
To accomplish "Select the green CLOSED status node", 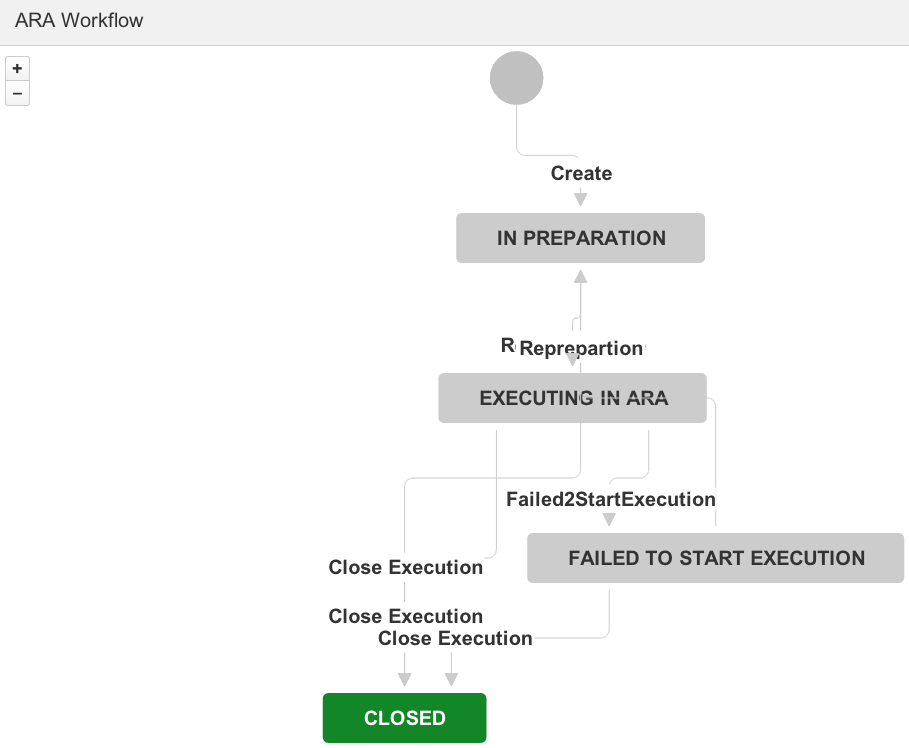I will click(x=405, y=718).
